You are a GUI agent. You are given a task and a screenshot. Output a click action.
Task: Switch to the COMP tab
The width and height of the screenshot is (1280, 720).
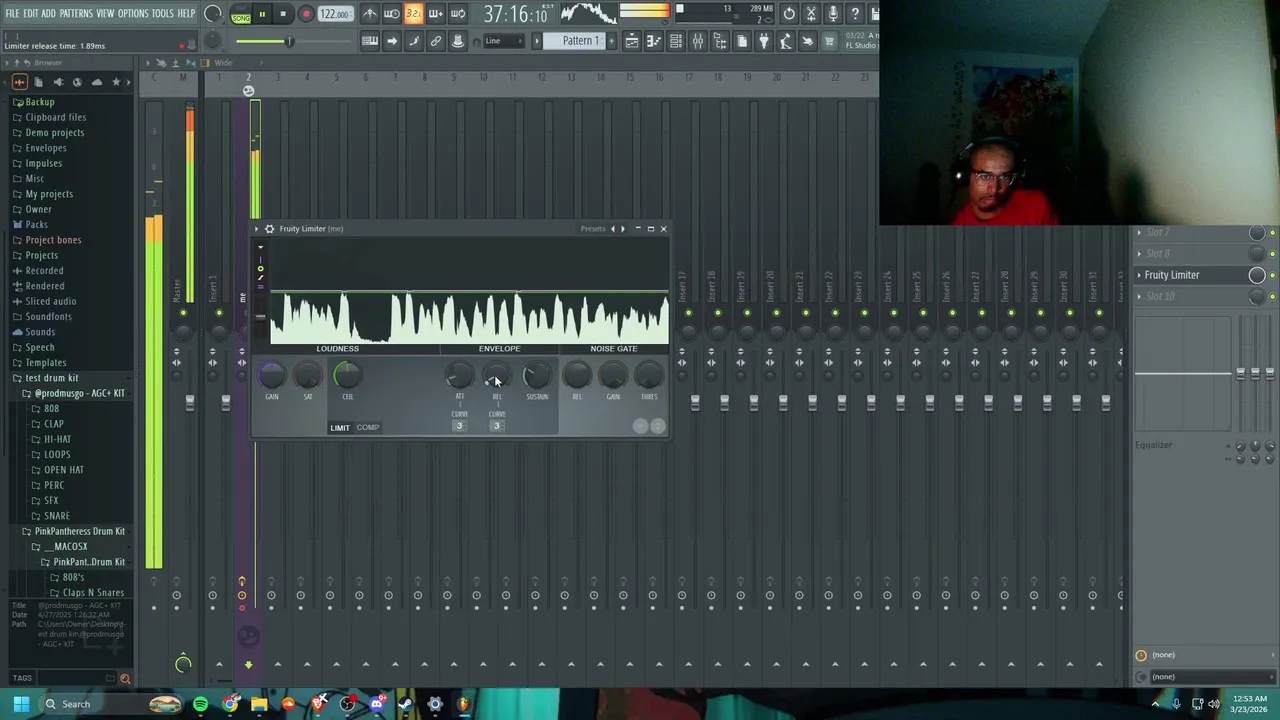(368, 428)
